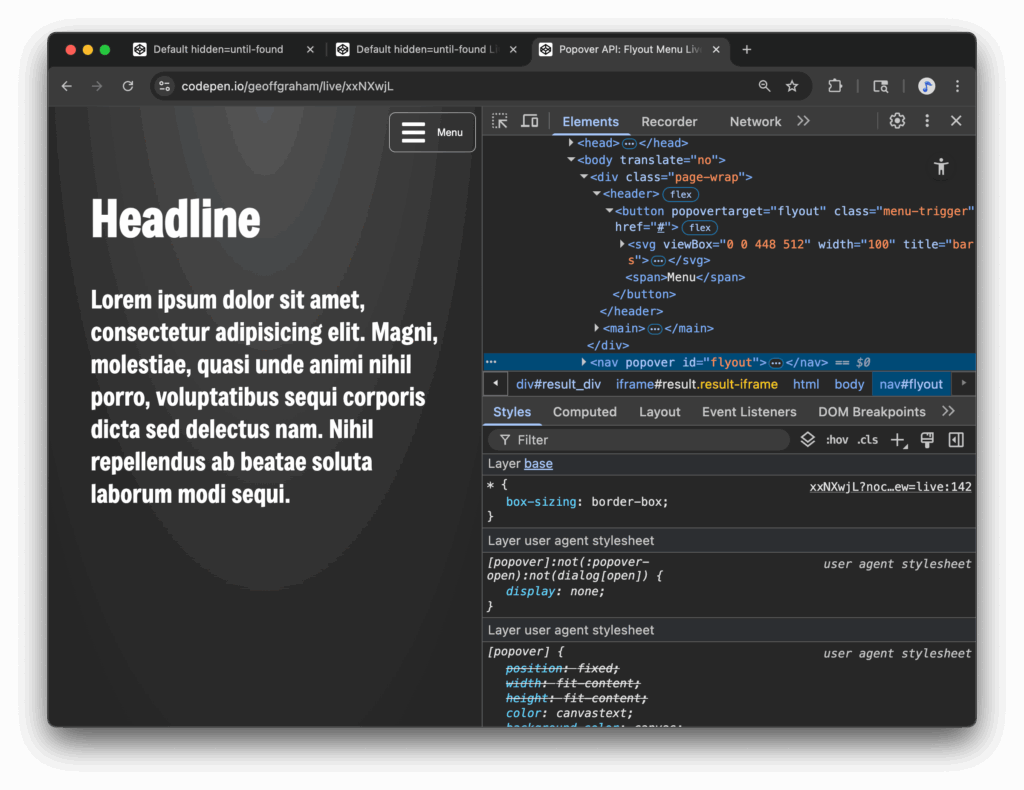This screenshot has height=790, width=1024.
Task: Expand the main element node
Action: pyautogui.click(x=596, y=328)
